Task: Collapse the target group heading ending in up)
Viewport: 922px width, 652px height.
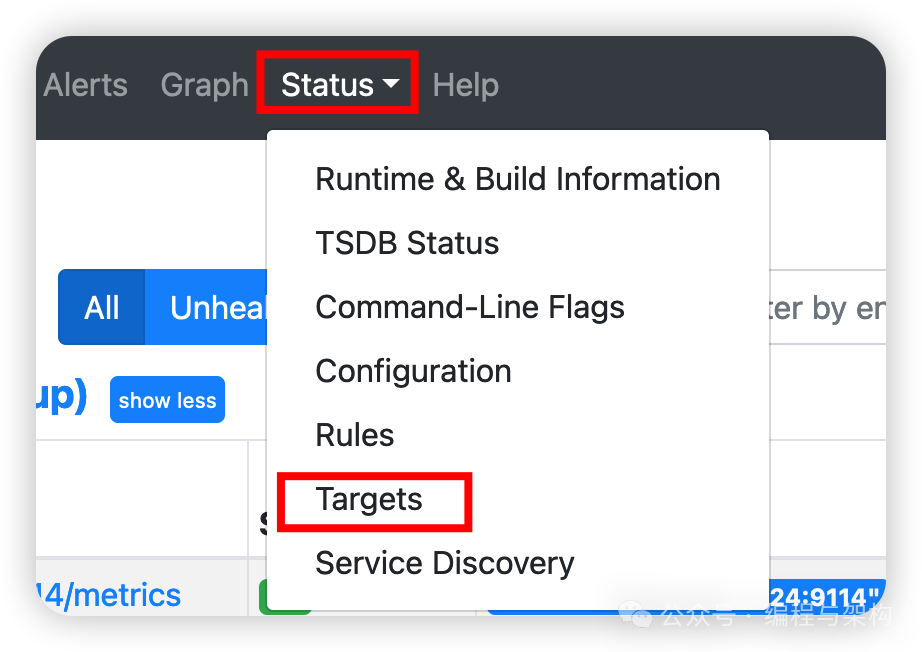Action: point(61,397)
